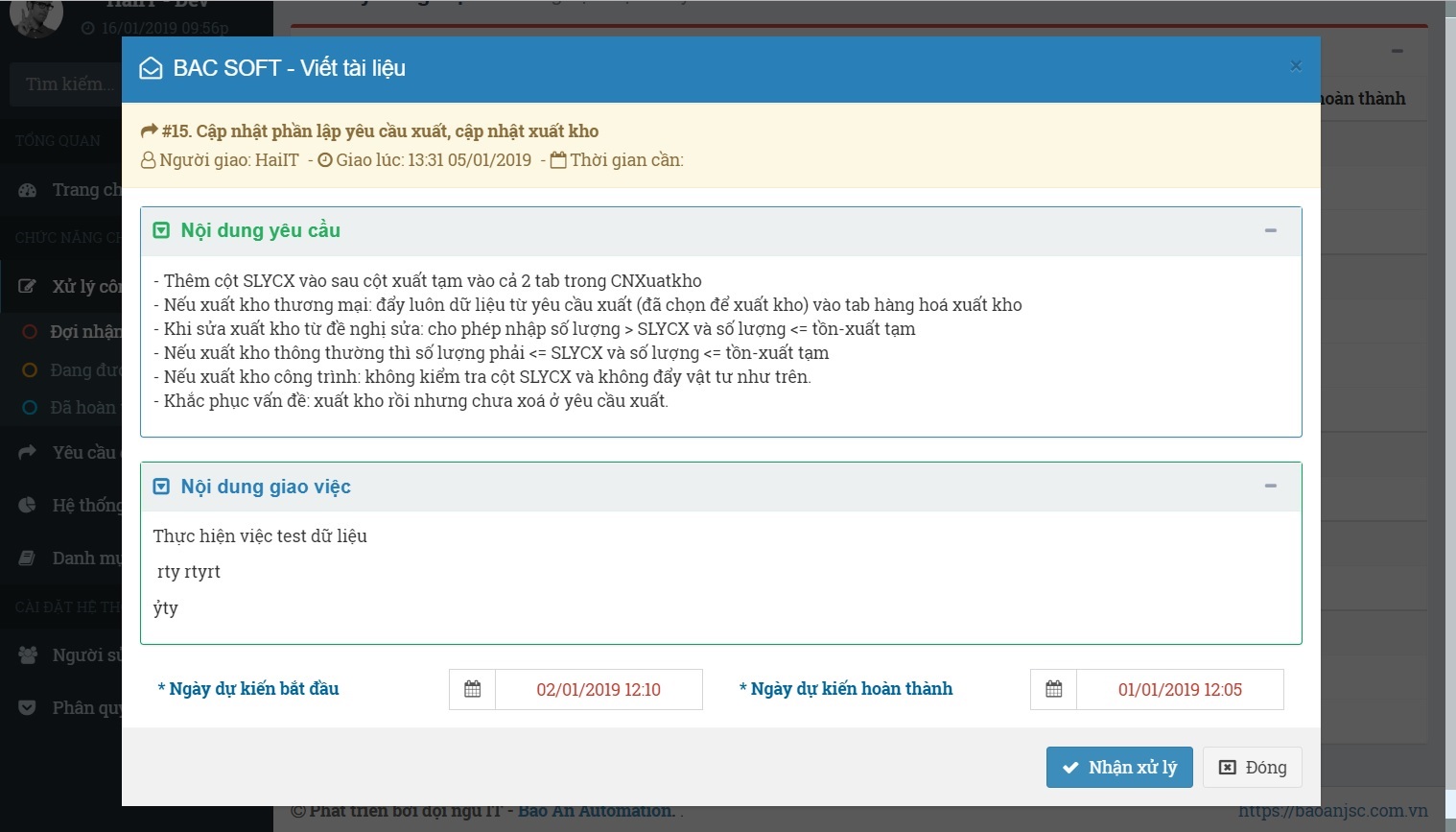Click the Hệ thống pie chart icon
Image resolution: width=1456 pixels, height=832 pixels.
tap(28, 505)
